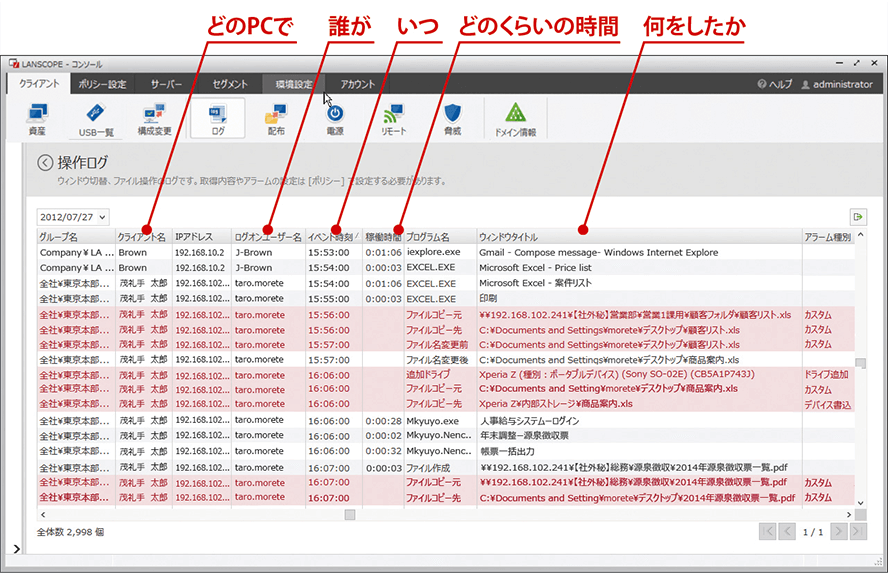
Task: Sort by イベント時刻 column header
Action: coord(334,237)
